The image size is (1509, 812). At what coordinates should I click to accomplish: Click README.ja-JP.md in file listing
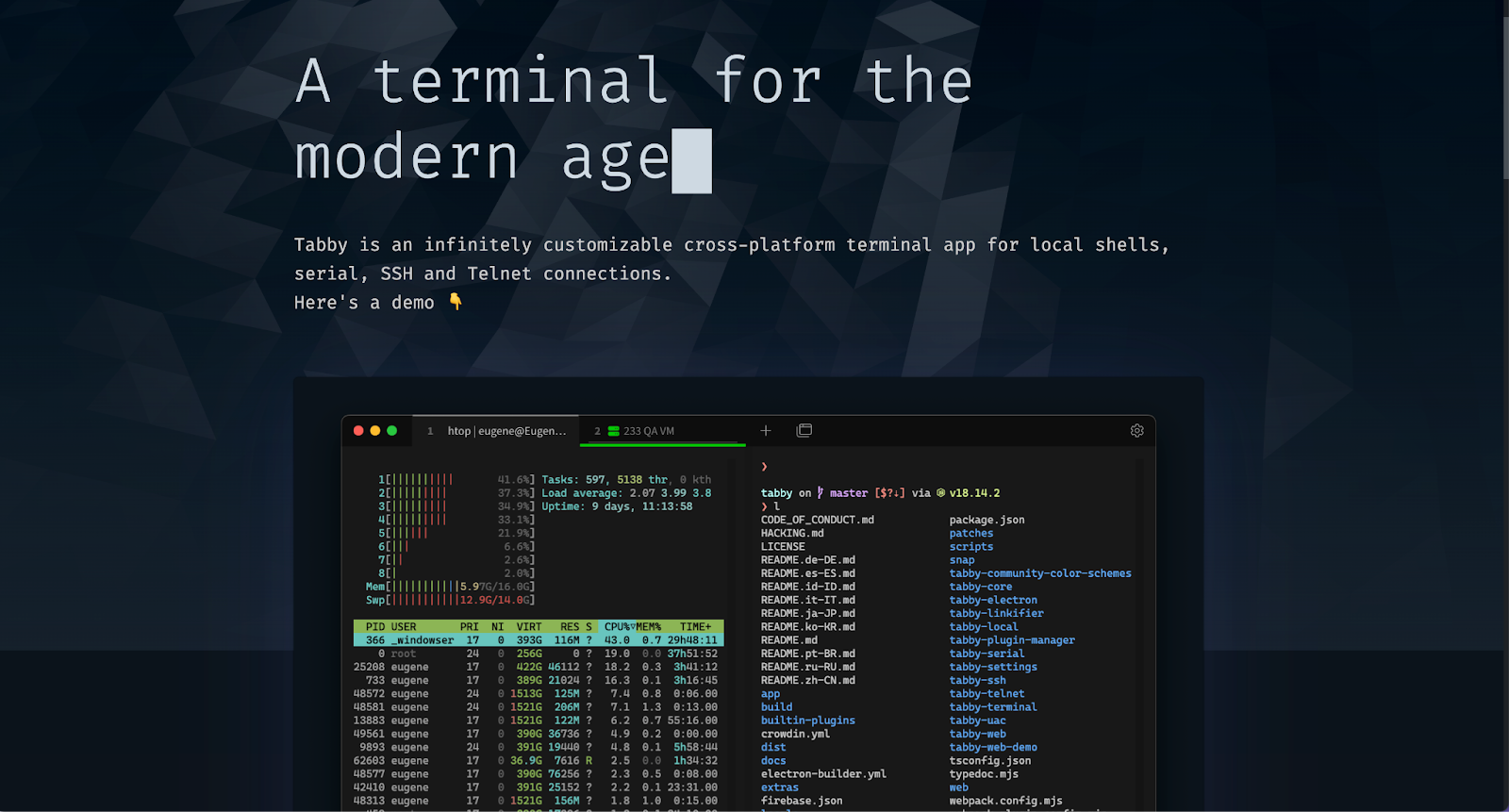pos(808,613)
